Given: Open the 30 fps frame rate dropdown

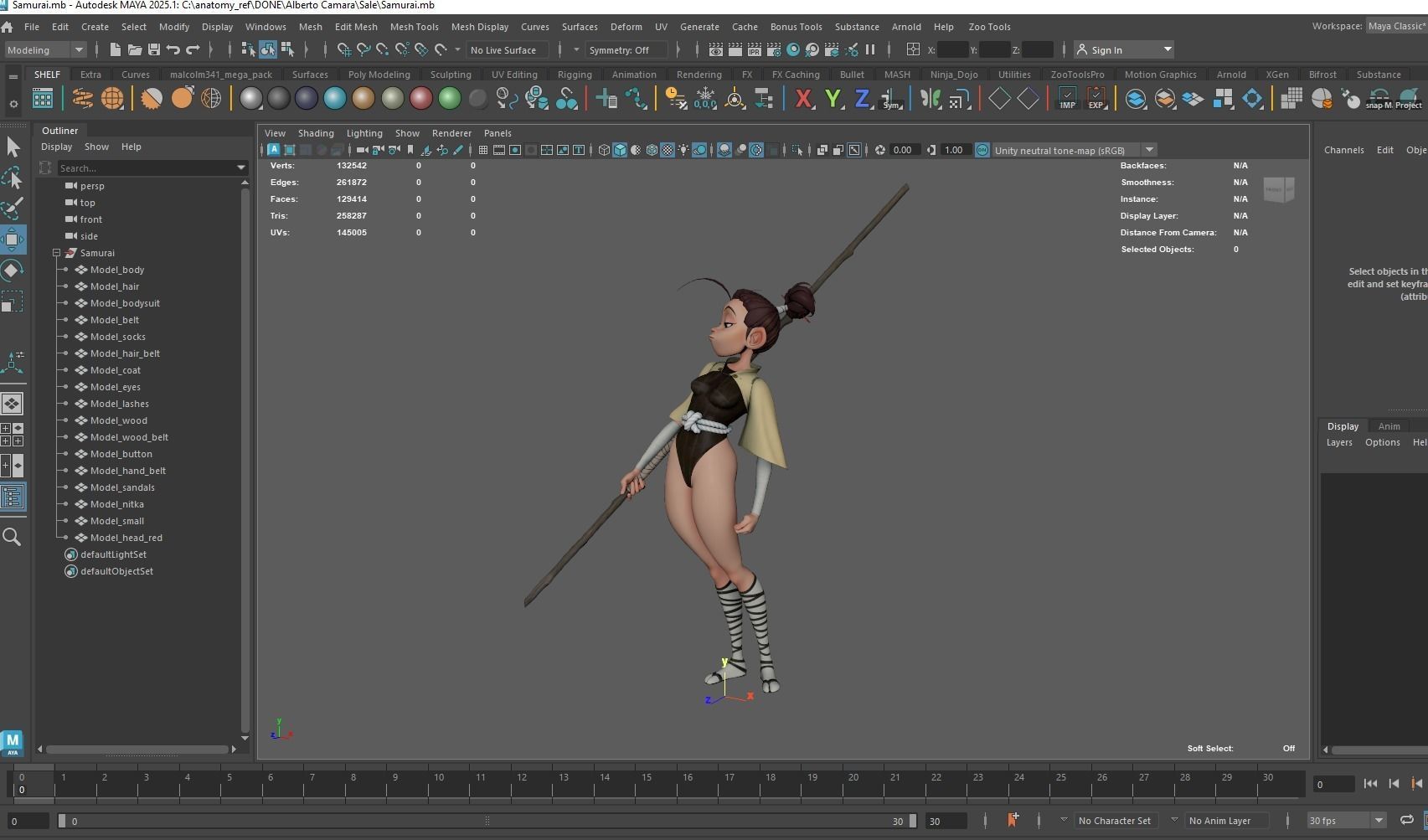Looking at the screenshot, I should click(x=1347, y=821).
